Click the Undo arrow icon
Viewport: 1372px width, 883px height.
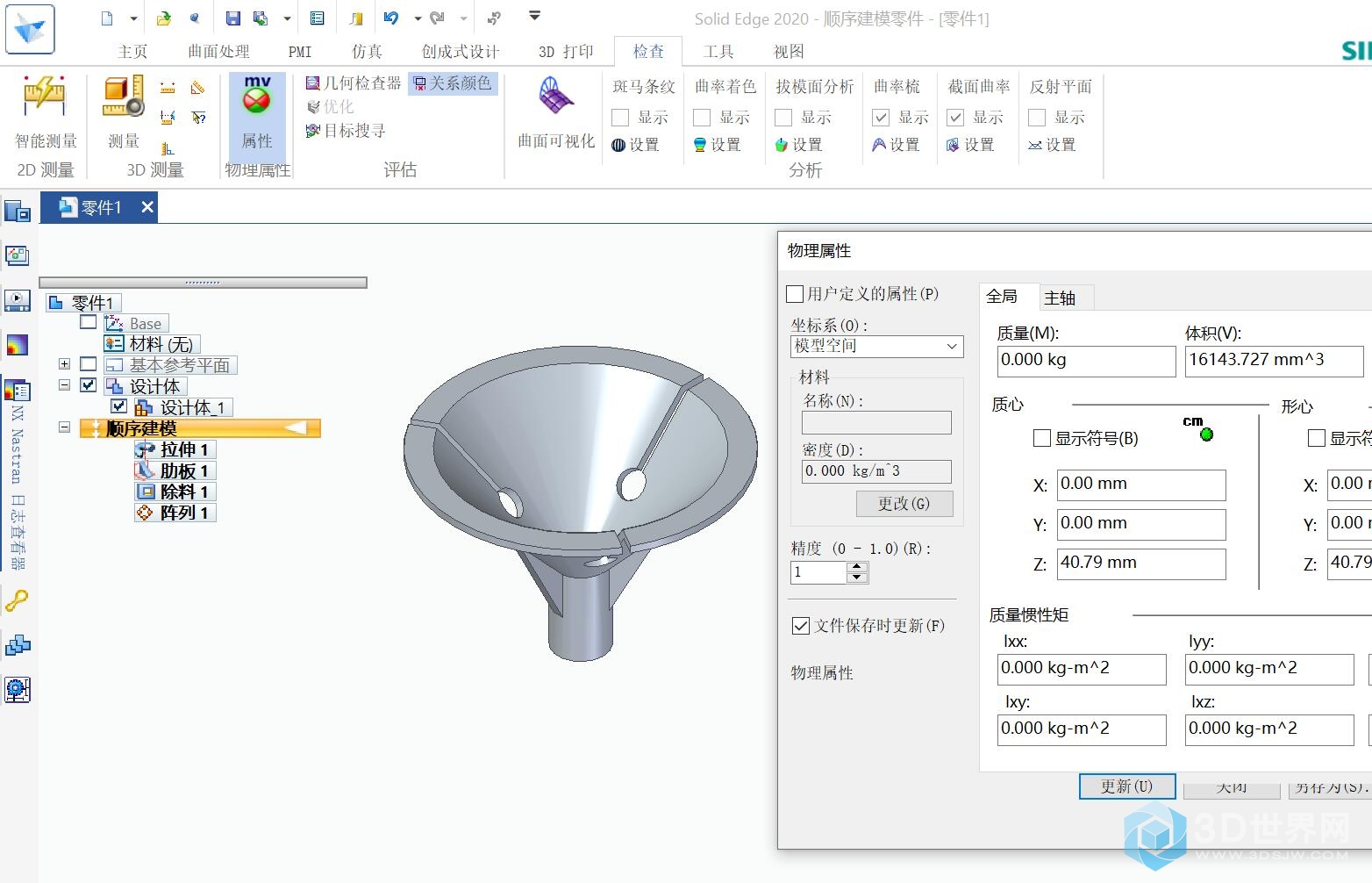pos(391,18)
